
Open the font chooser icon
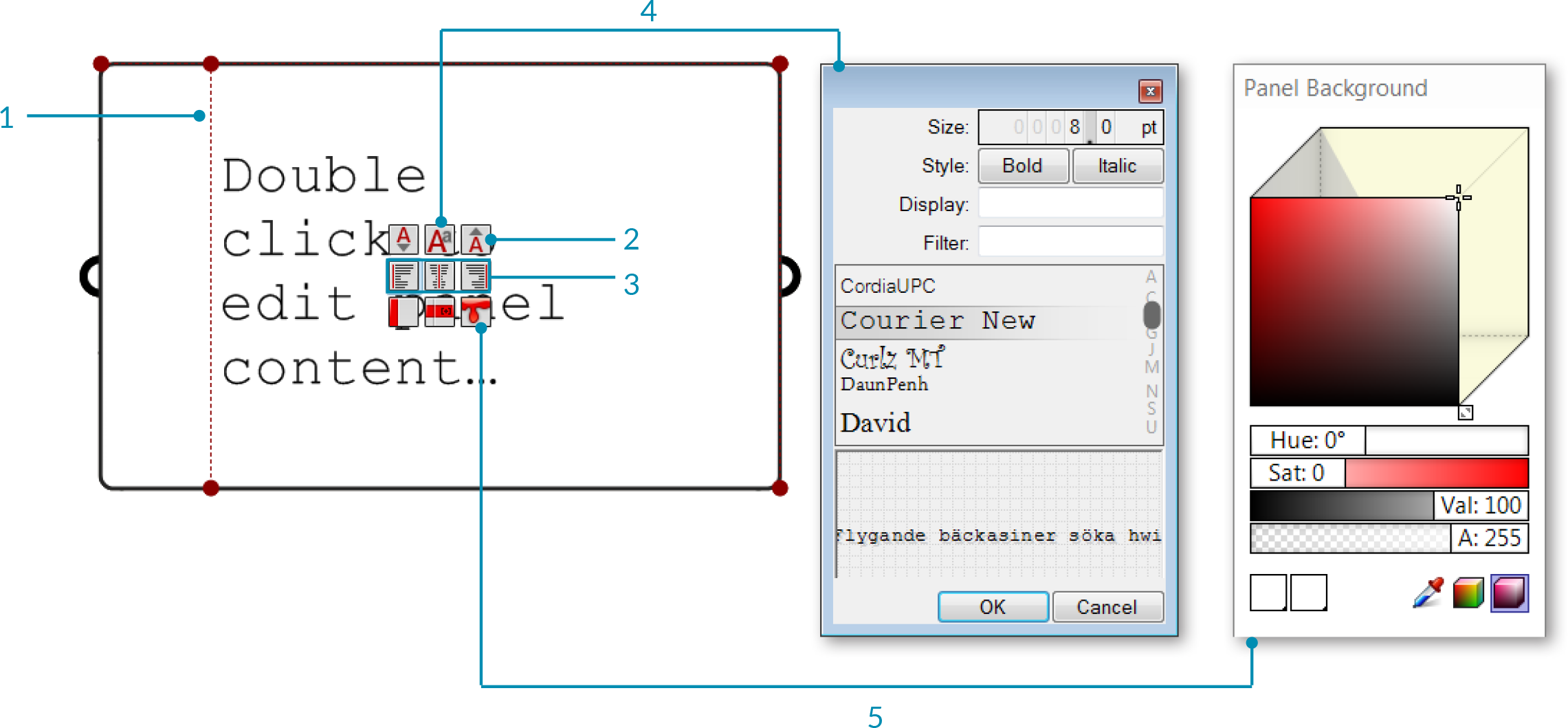pyautogui.click(x=439, y=240)
